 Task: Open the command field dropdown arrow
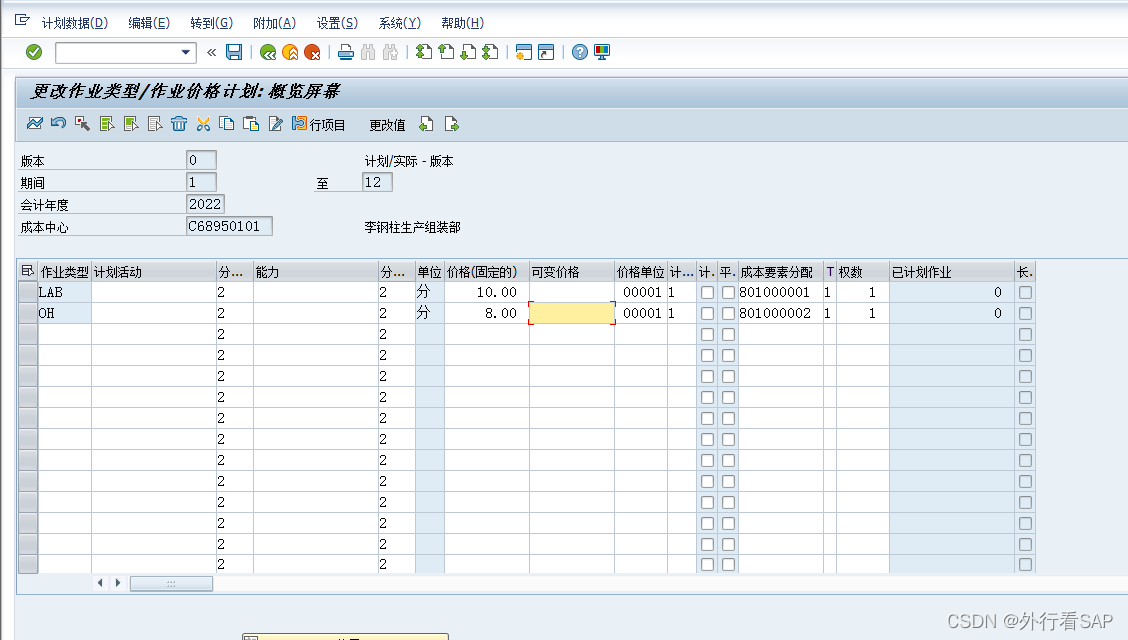(186, 52)
